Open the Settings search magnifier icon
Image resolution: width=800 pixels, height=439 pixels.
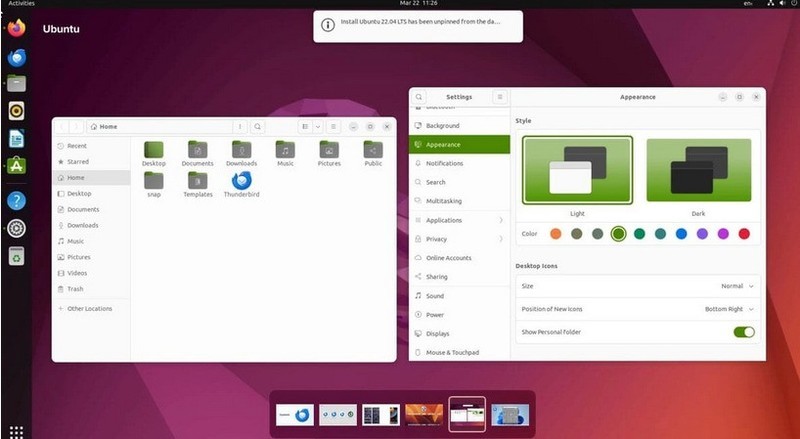pyautogui.click(x=419, y=97)
